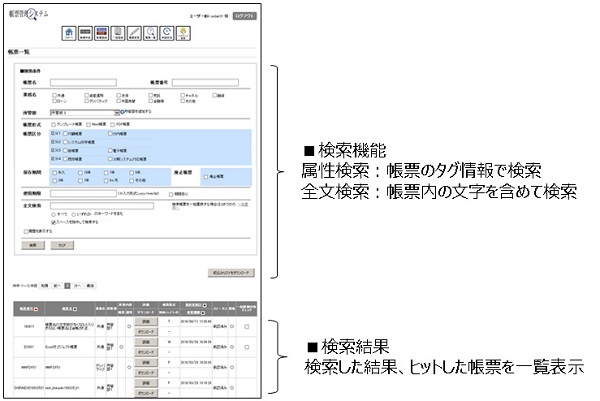
Task: Click the yellow password settings toolbar icon
Action: click(x=184, y=34)
